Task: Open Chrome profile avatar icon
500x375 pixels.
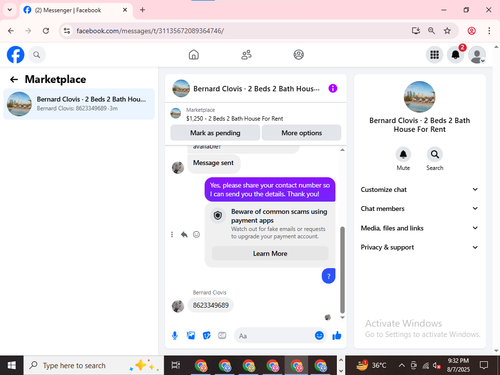Action: (471, 31)
